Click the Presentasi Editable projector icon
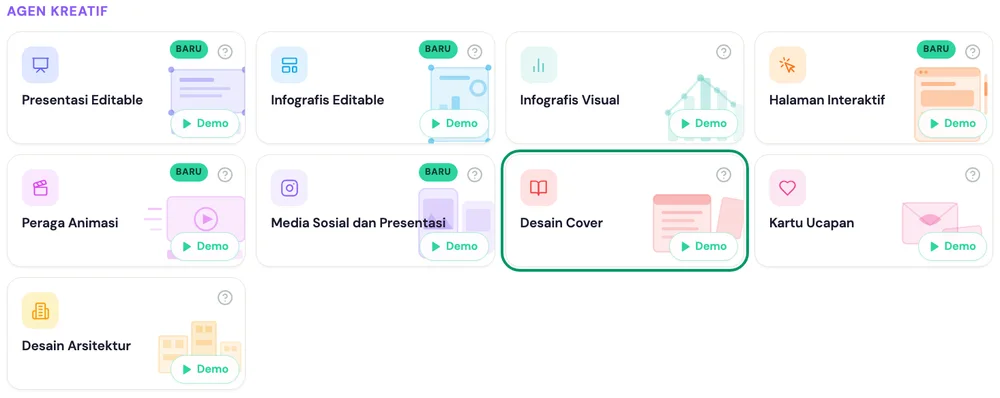The width and height of the screenshot is (1000, 398). click(40, 64)
